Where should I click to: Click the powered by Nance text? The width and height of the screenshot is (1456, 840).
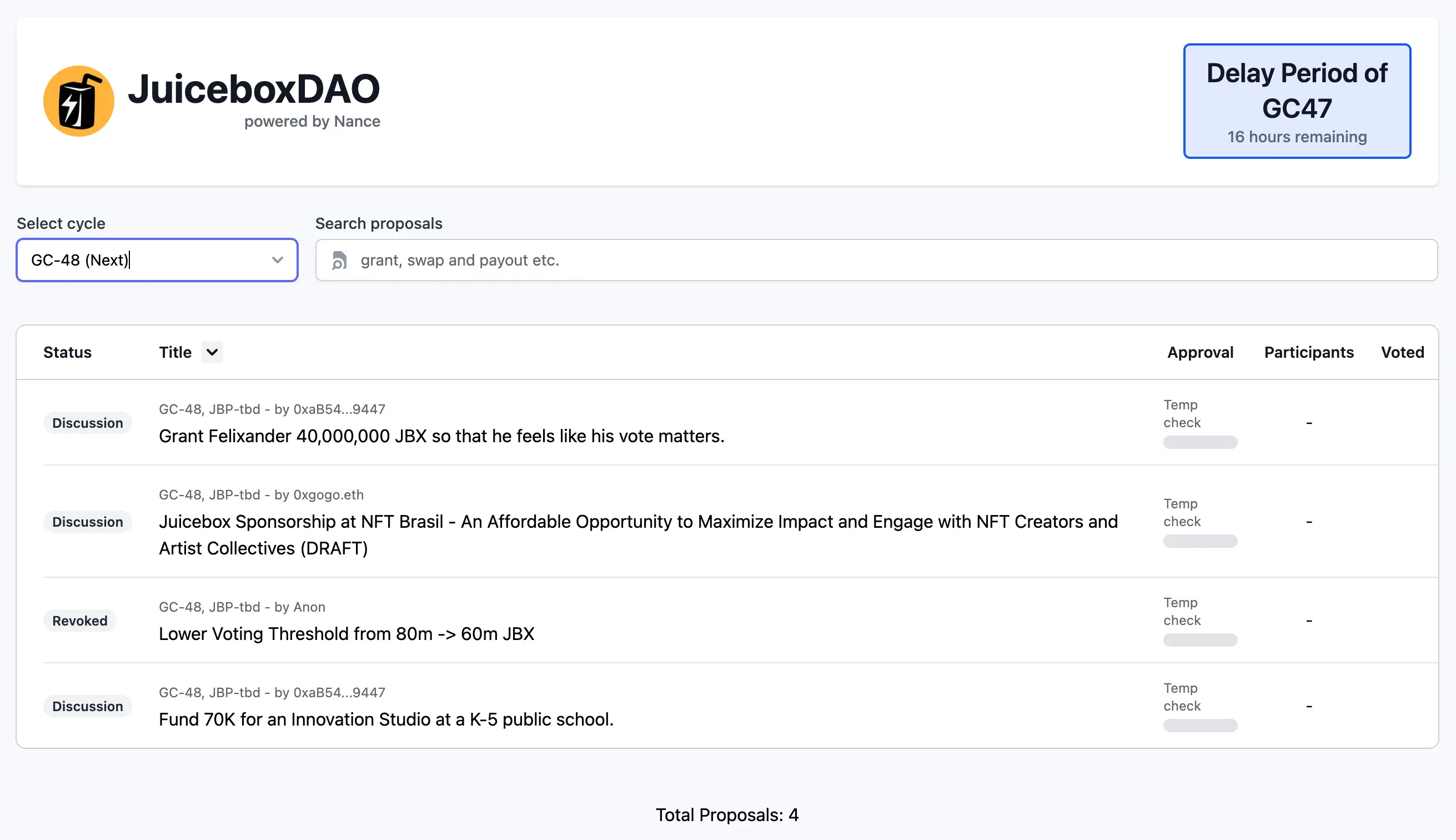pyautogui.click(x=312, y=121)
